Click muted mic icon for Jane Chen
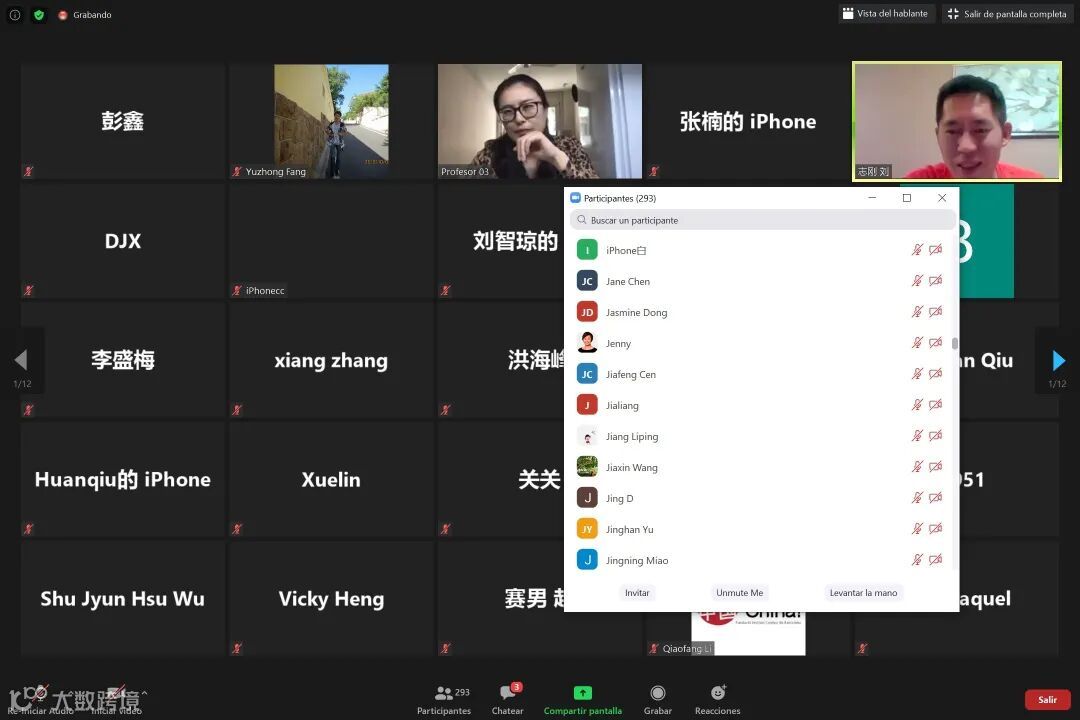Screen dimensions: 1080x720 click(917, 281)
